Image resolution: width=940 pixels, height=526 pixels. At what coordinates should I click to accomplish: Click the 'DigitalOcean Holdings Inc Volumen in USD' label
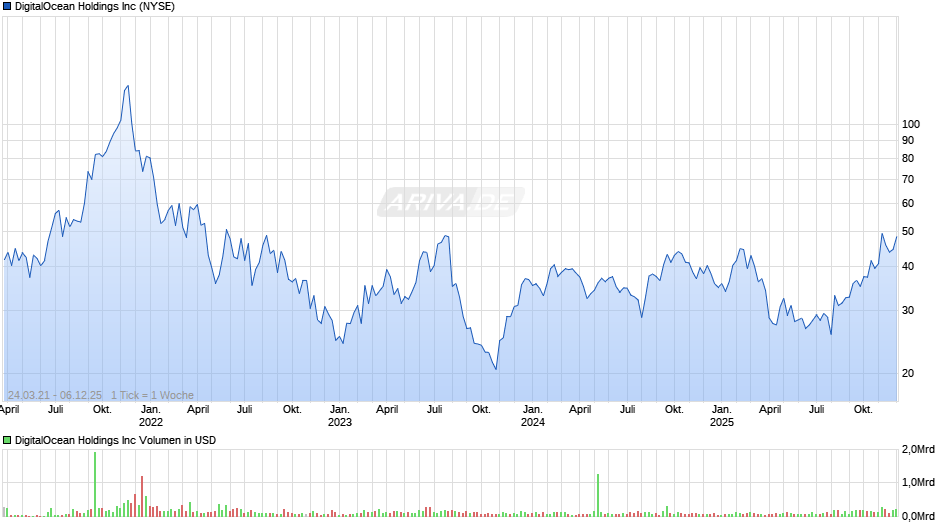115,440
